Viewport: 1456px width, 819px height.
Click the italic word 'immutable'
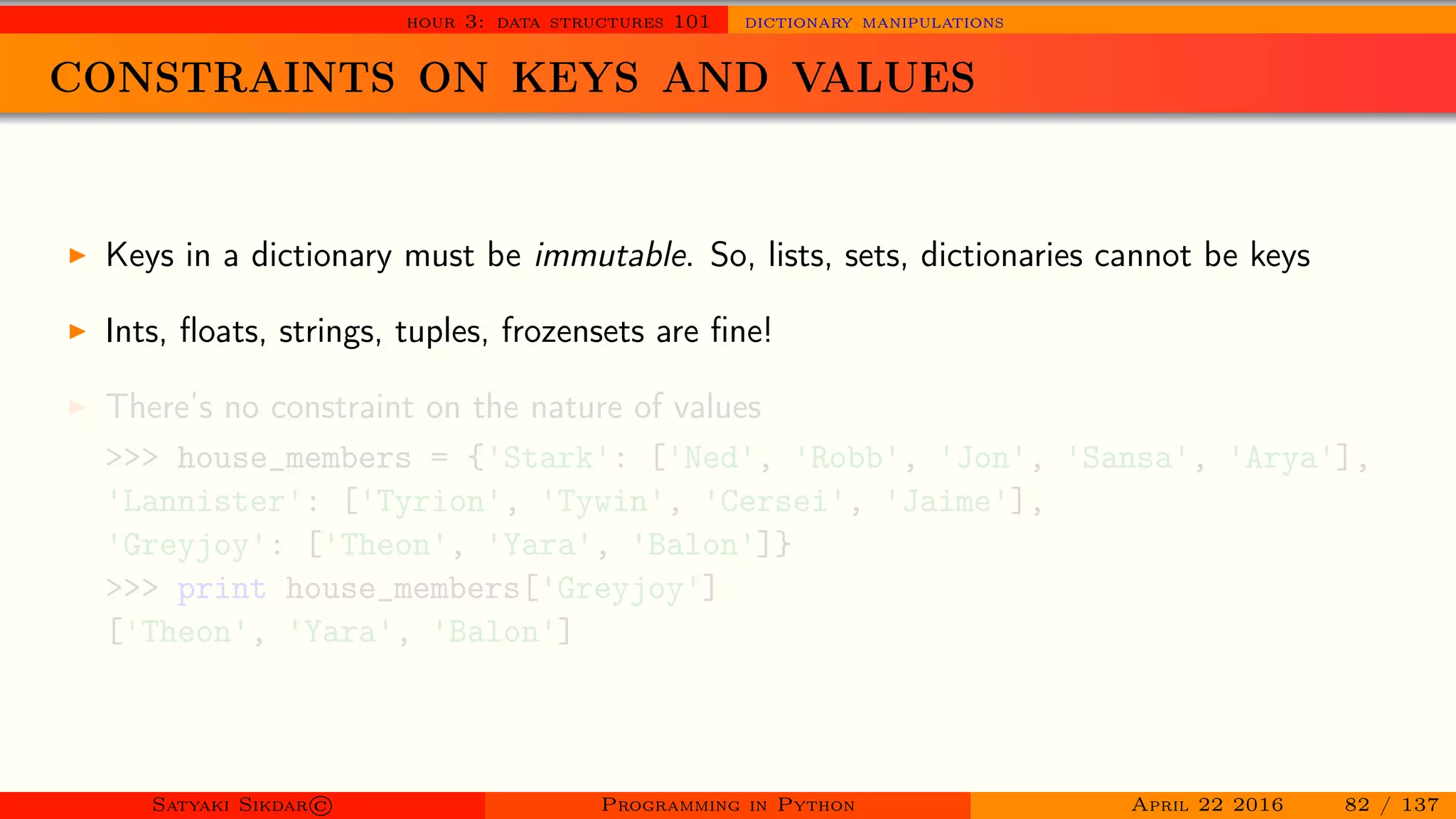611,255
